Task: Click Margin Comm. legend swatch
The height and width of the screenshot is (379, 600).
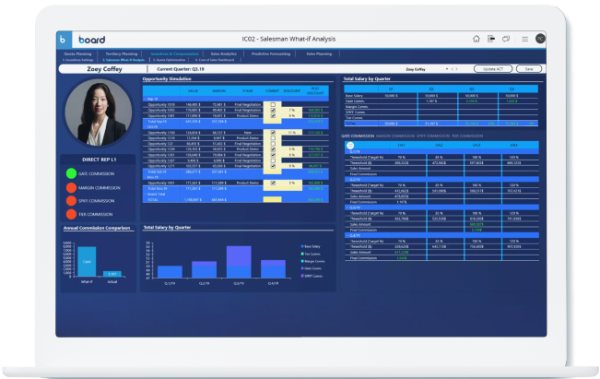Action: (x=302, y=261)
